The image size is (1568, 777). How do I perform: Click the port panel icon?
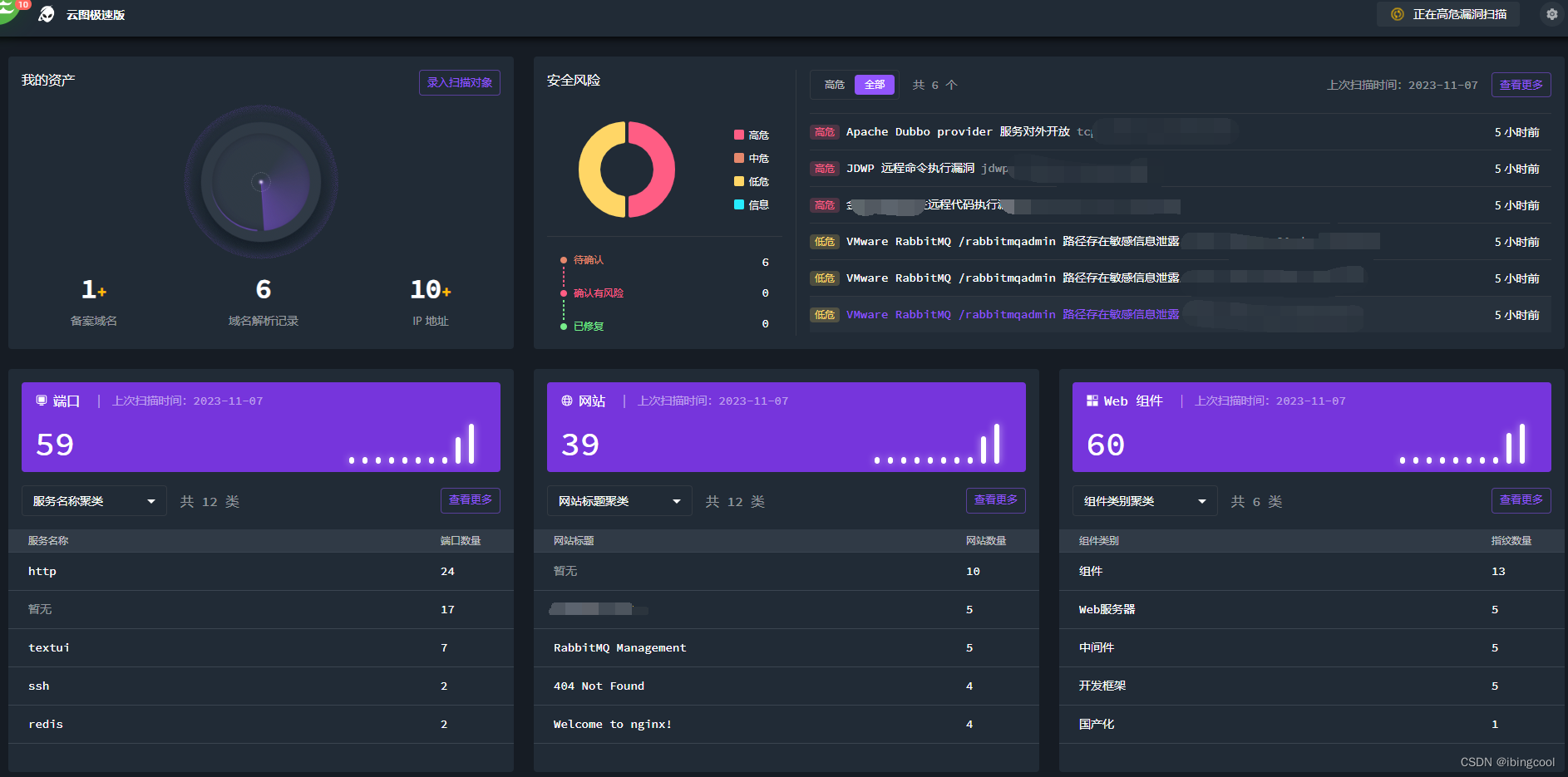click(x=42, y=401)
